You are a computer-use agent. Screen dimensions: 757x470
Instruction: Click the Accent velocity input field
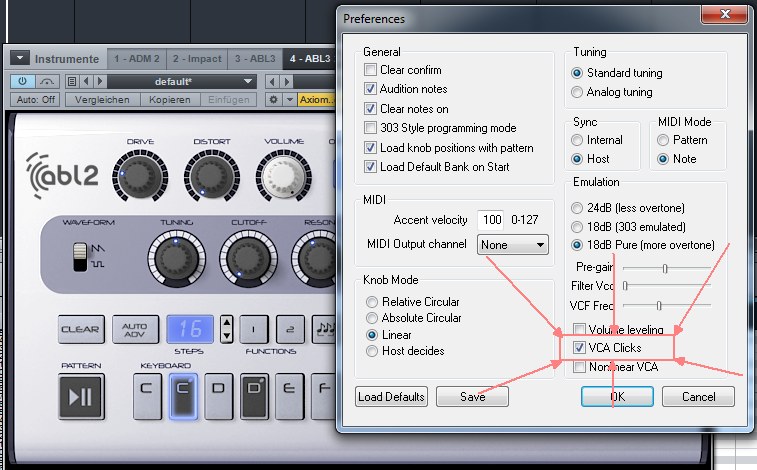pos(491,220)
